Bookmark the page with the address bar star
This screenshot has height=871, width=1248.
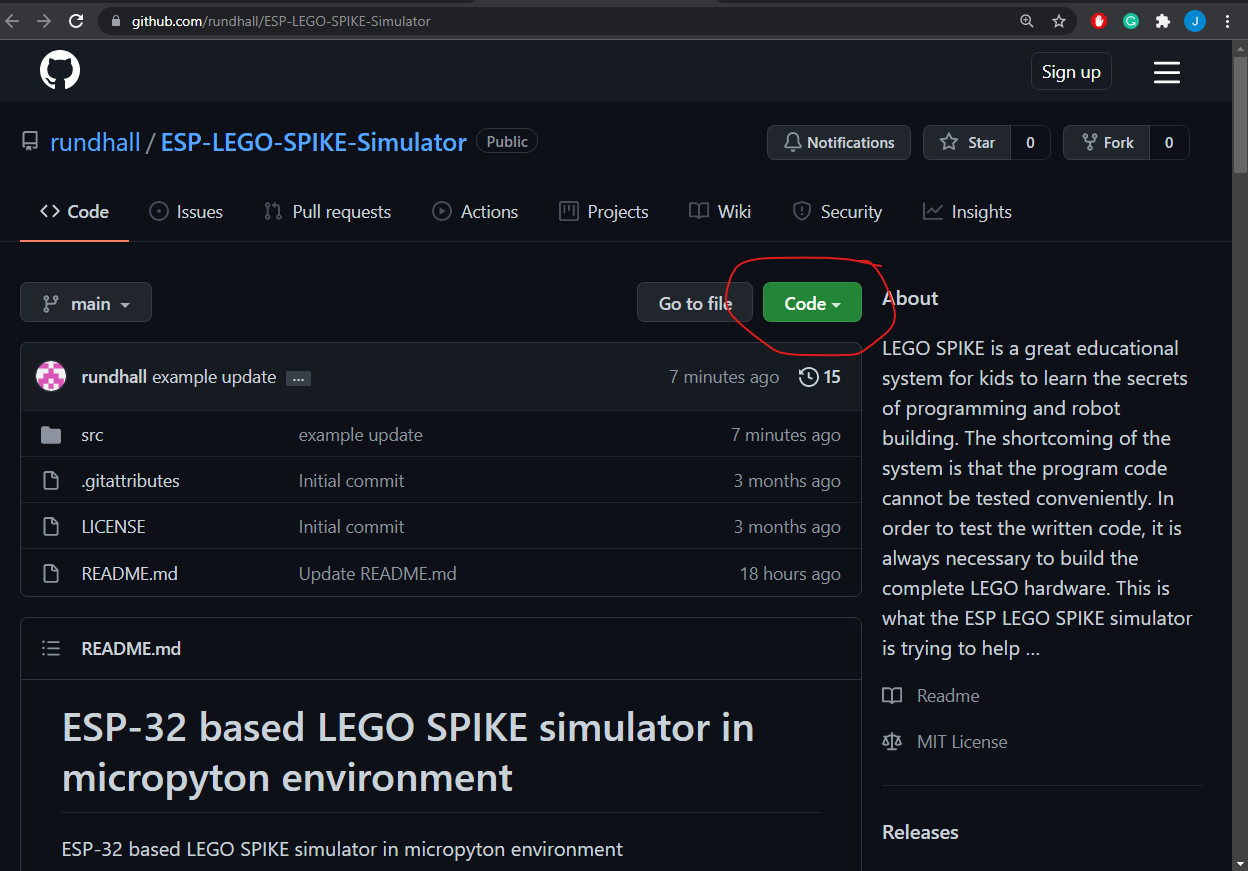click(x=1059, y=20)
